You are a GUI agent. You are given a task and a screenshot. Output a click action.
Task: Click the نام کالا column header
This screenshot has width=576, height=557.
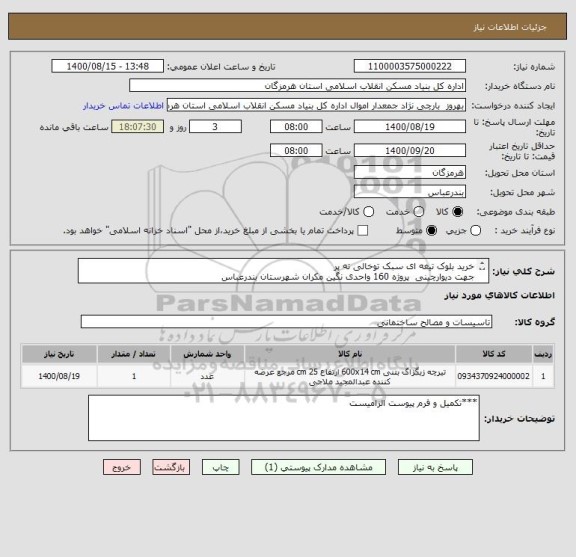coord(350,354)
